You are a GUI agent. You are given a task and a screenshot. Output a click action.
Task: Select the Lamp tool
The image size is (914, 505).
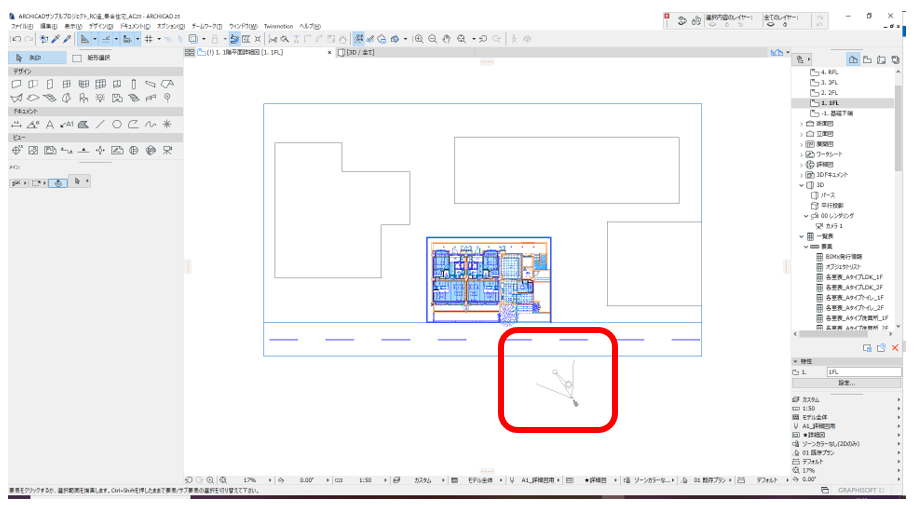(100, 98)
